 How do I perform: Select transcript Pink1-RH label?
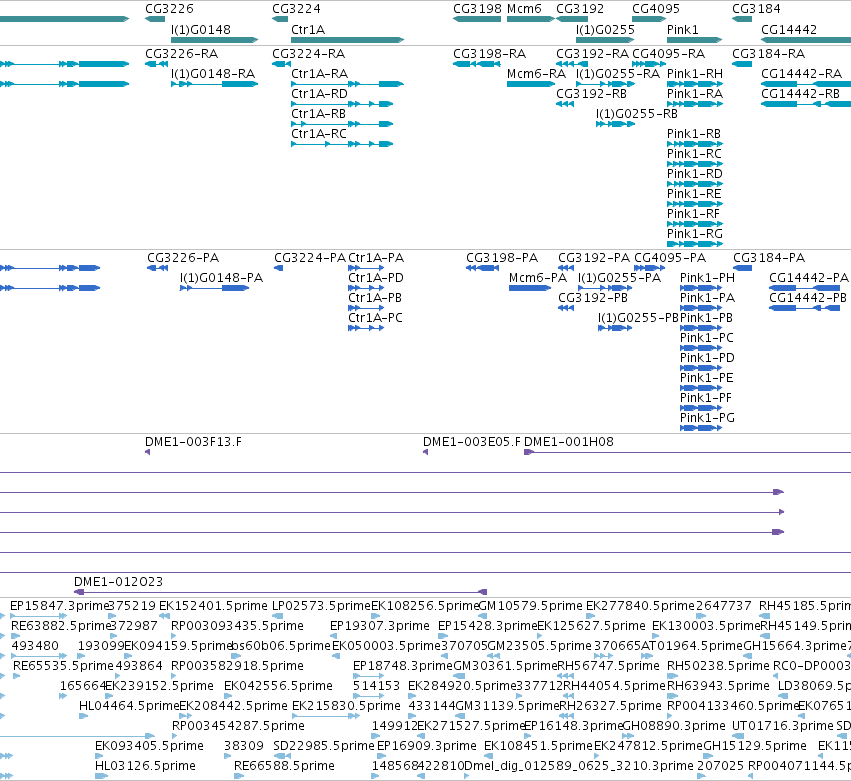click(x=695, y=73)
